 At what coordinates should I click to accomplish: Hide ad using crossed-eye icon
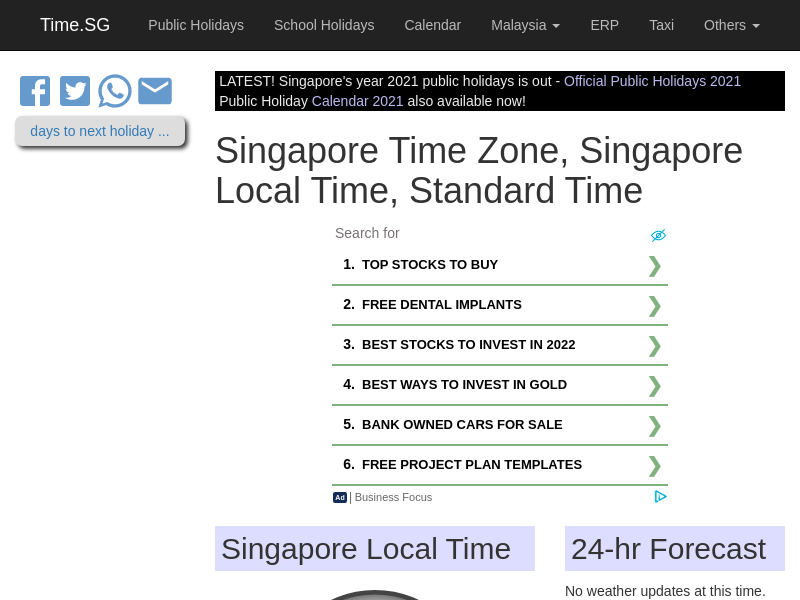pos(658,235)
